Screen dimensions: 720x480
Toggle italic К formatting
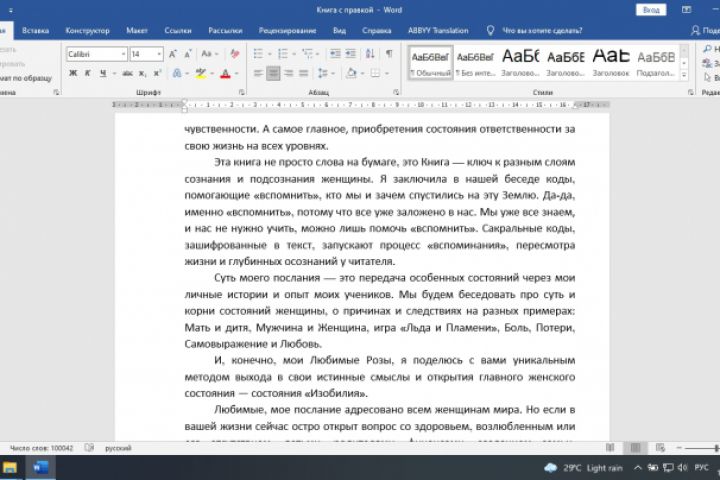coord(87,73)
